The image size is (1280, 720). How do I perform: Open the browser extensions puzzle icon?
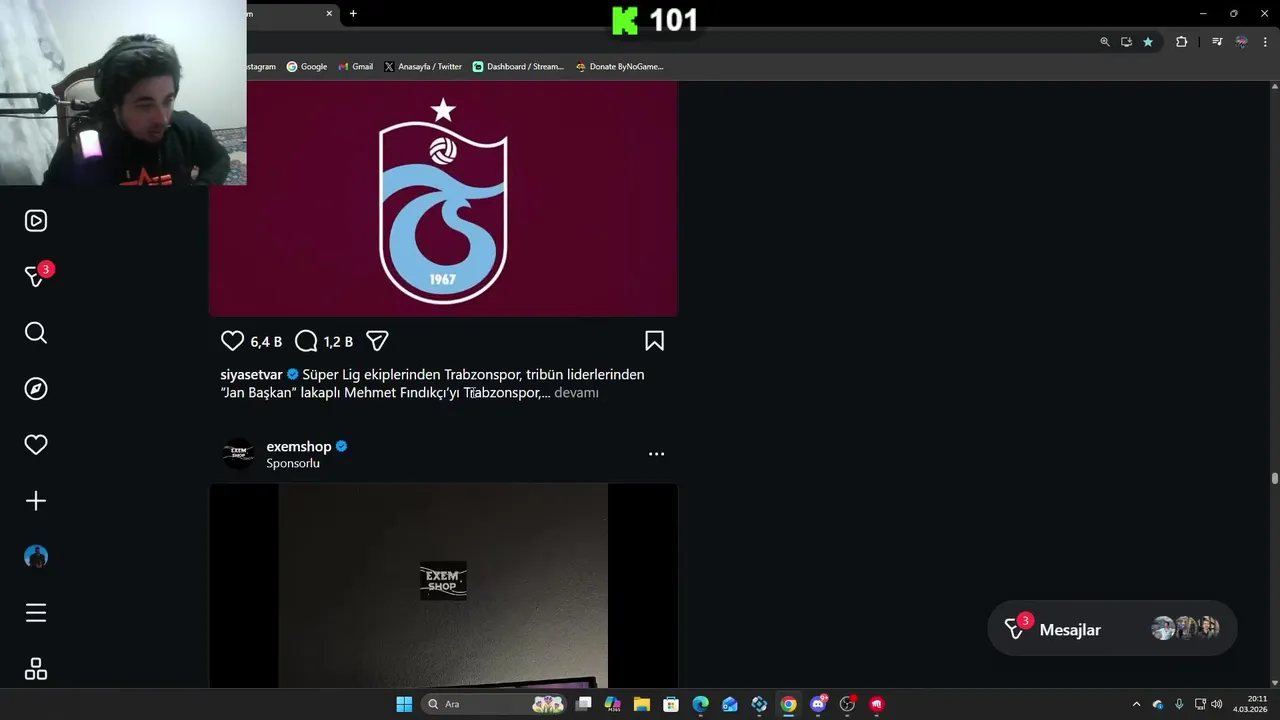pos(1181,42)
